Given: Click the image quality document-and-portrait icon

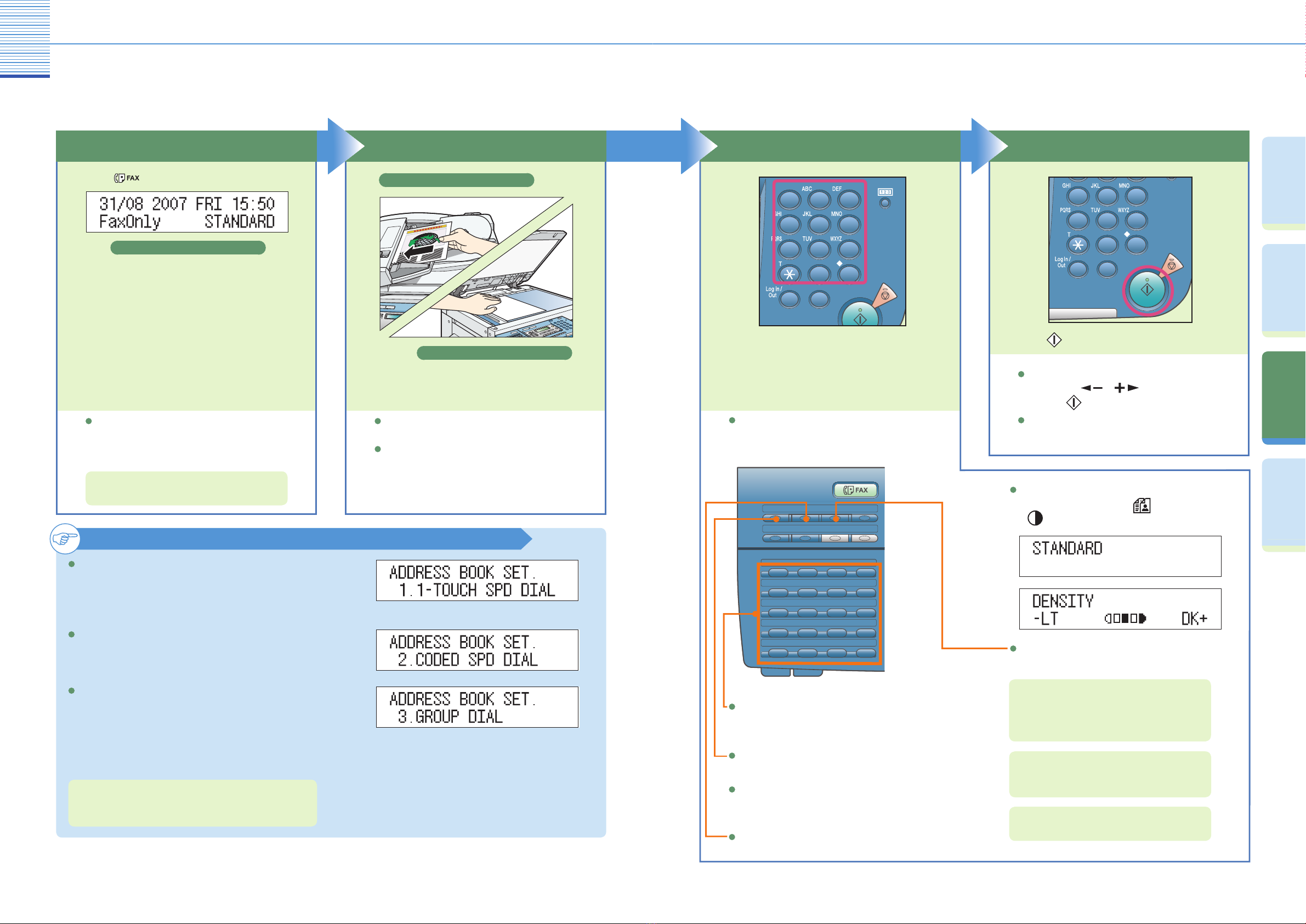Looking at the screenshot, I should [x=1142, y=505].
